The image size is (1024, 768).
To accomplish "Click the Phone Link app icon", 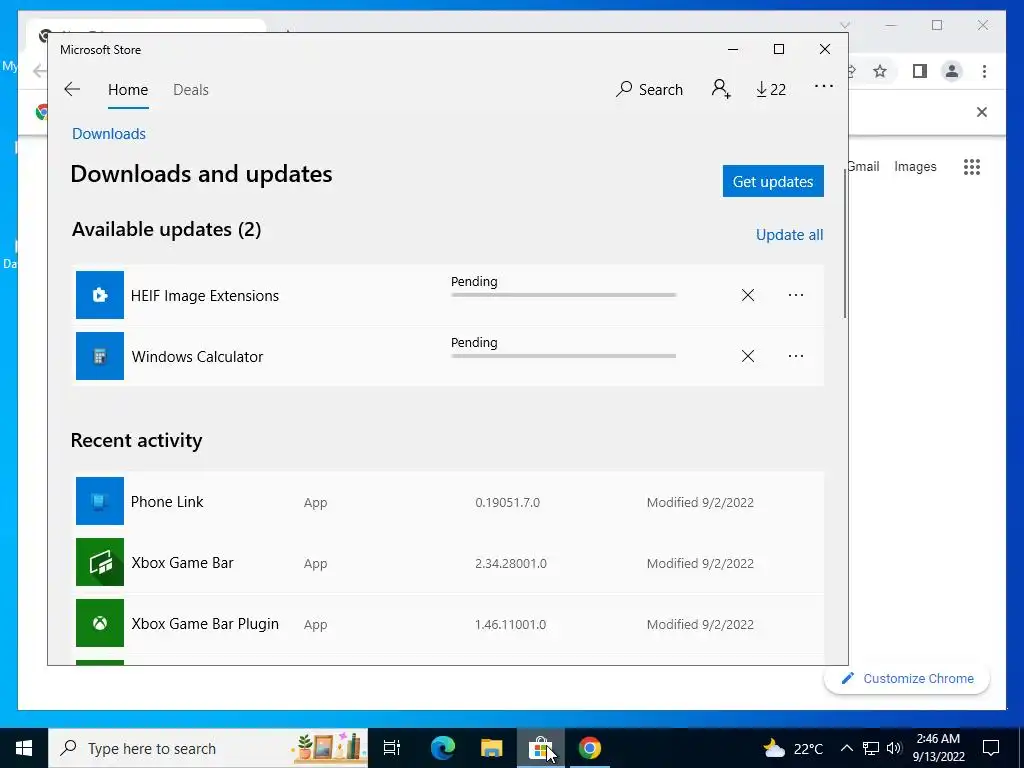I will coord(100,501).
